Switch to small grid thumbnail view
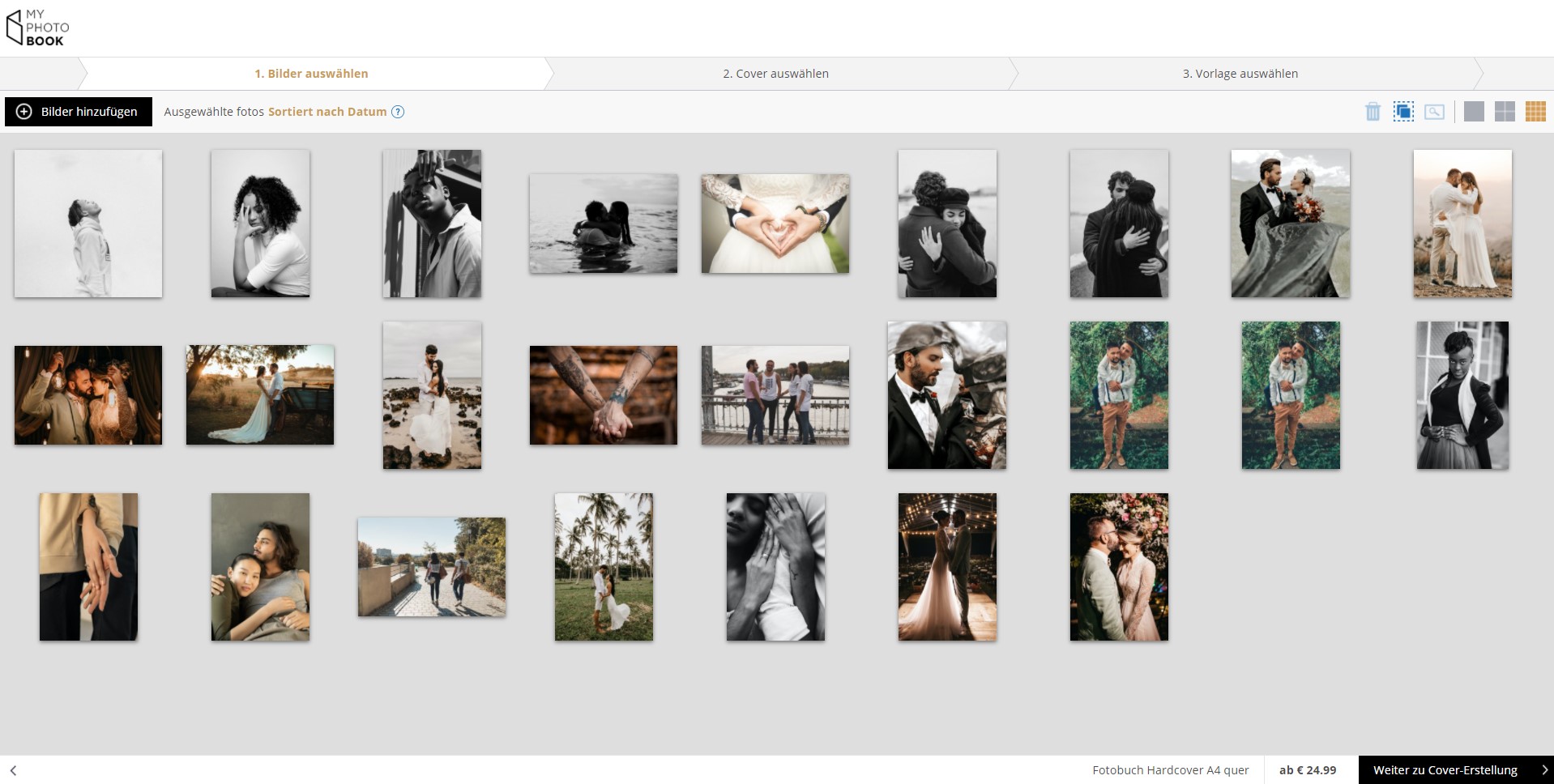Screen dimensions: 1554x784 tap(1535, 112)
